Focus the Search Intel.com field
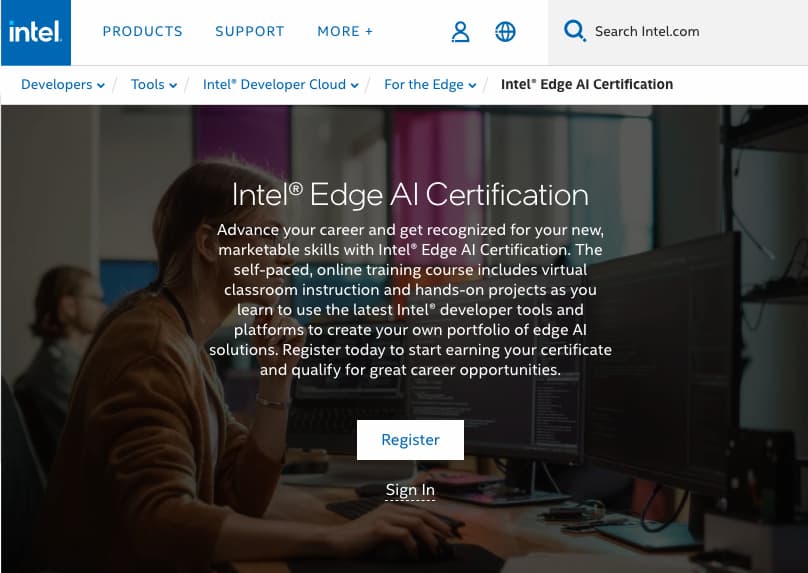The width and height of the screenshot is (808, 573). click(678, 32)
